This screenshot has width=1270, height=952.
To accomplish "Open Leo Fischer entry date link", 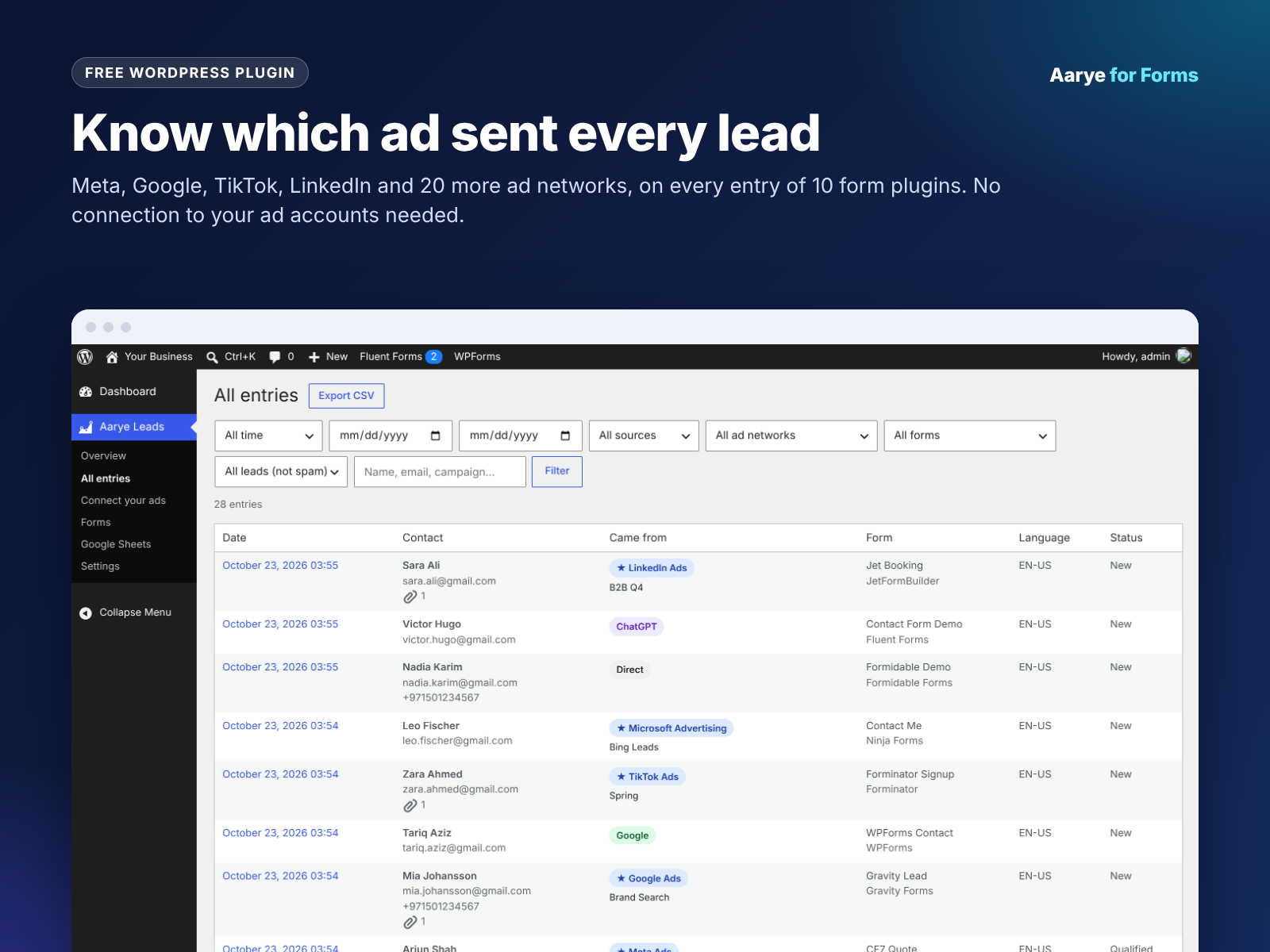I will (280, 726).
